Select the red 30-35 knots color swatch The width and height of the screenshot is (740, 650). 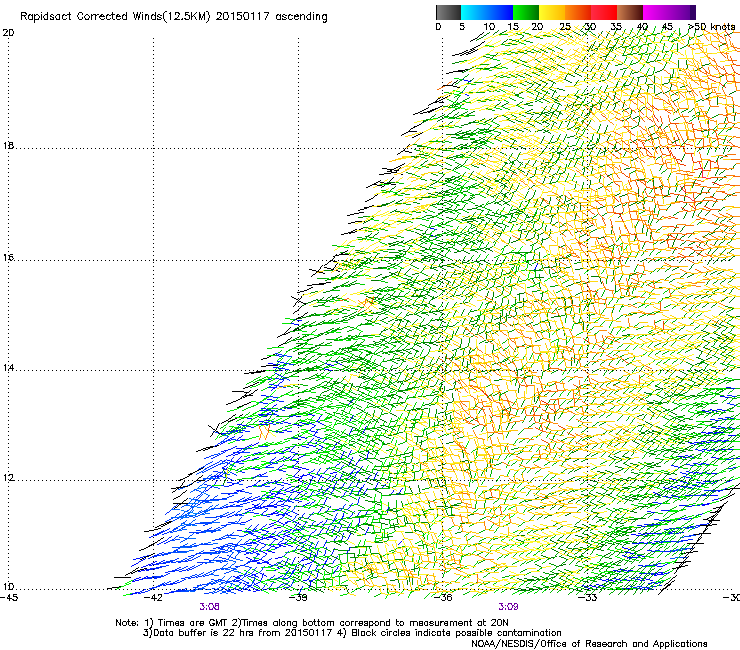click(x=604, y=12)
